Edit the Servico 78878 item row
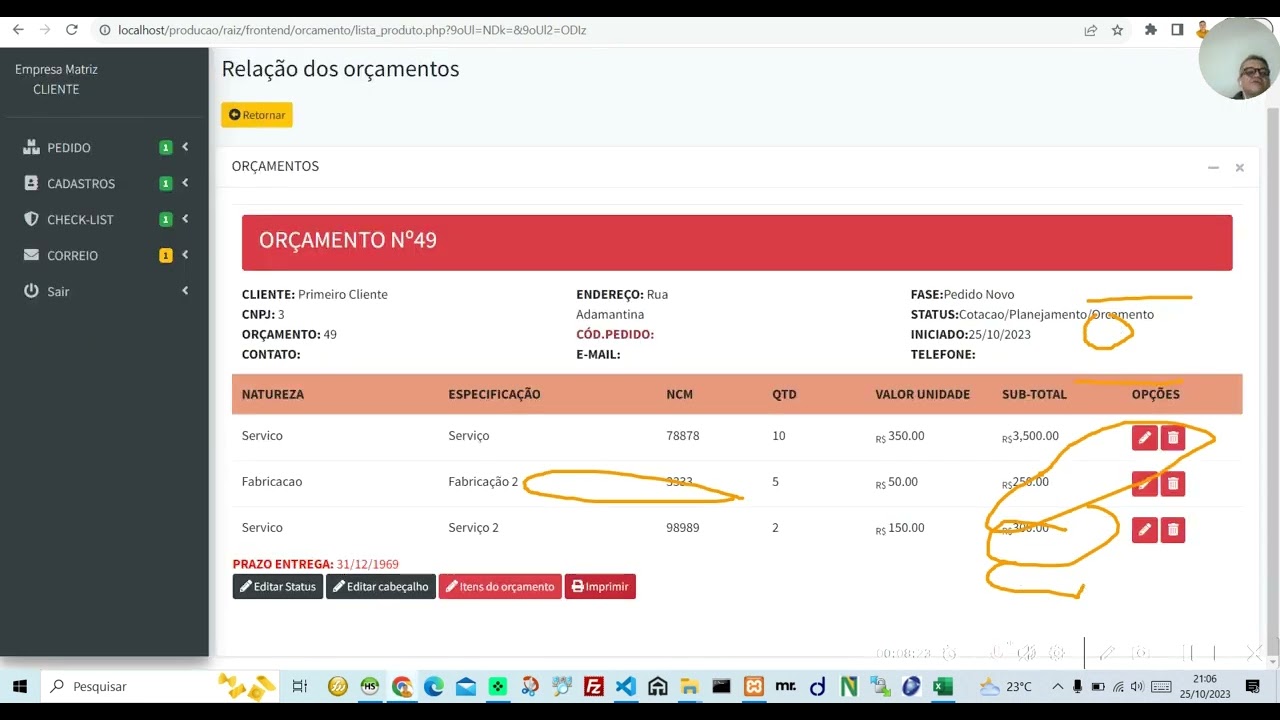This screenshot has width=1280, height=720. click(x=1144, y=438)
